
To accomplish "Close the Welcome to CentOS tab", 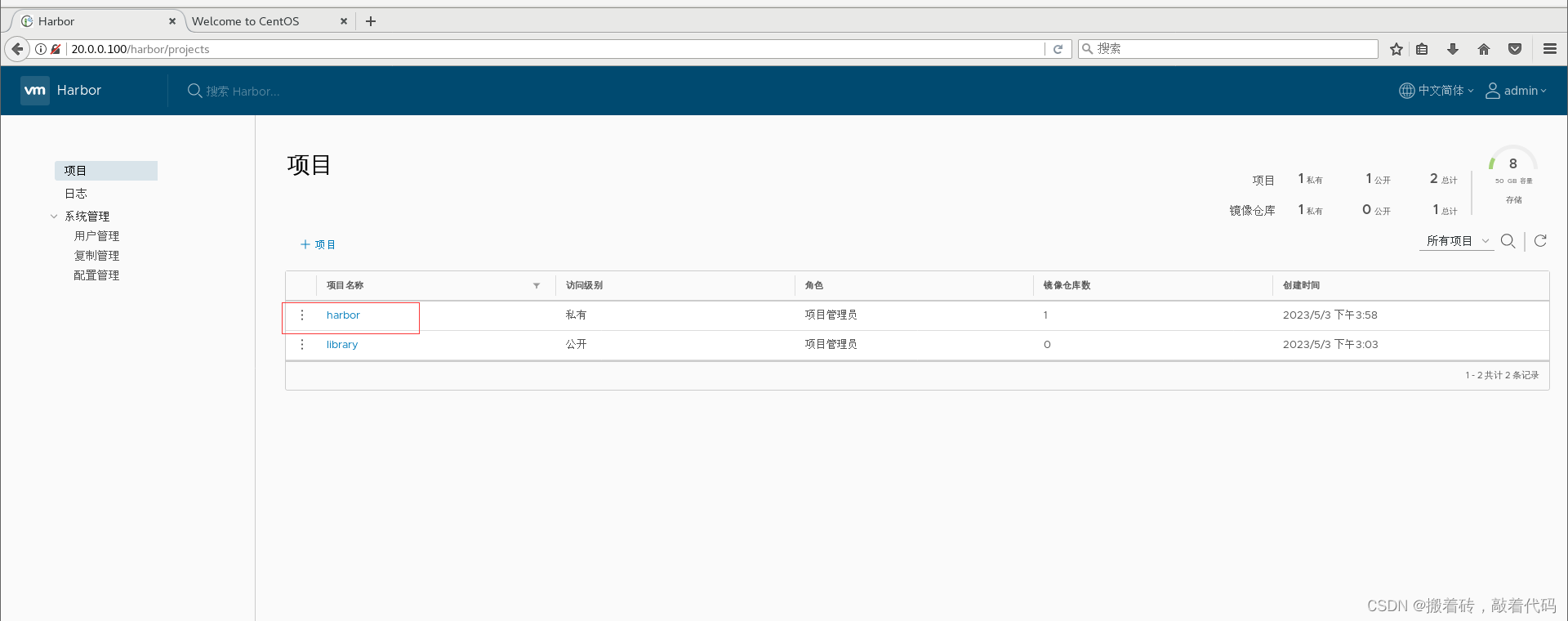I will [344, 21].
